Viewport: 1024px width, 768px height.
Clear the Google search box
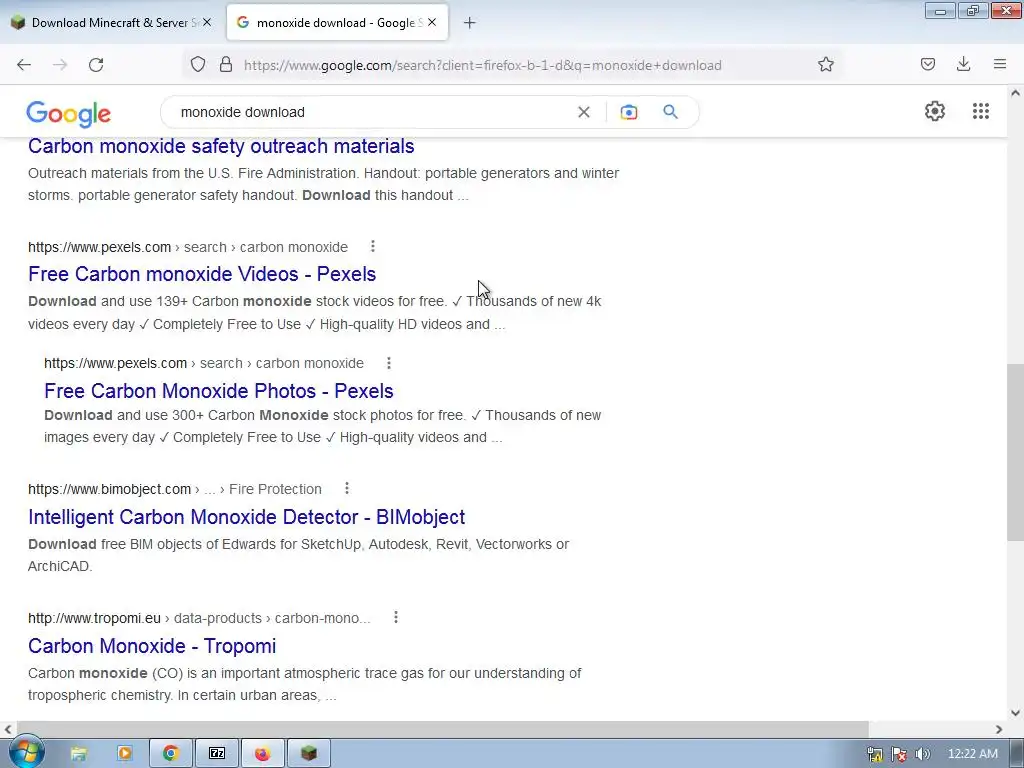tap(584, 112)
